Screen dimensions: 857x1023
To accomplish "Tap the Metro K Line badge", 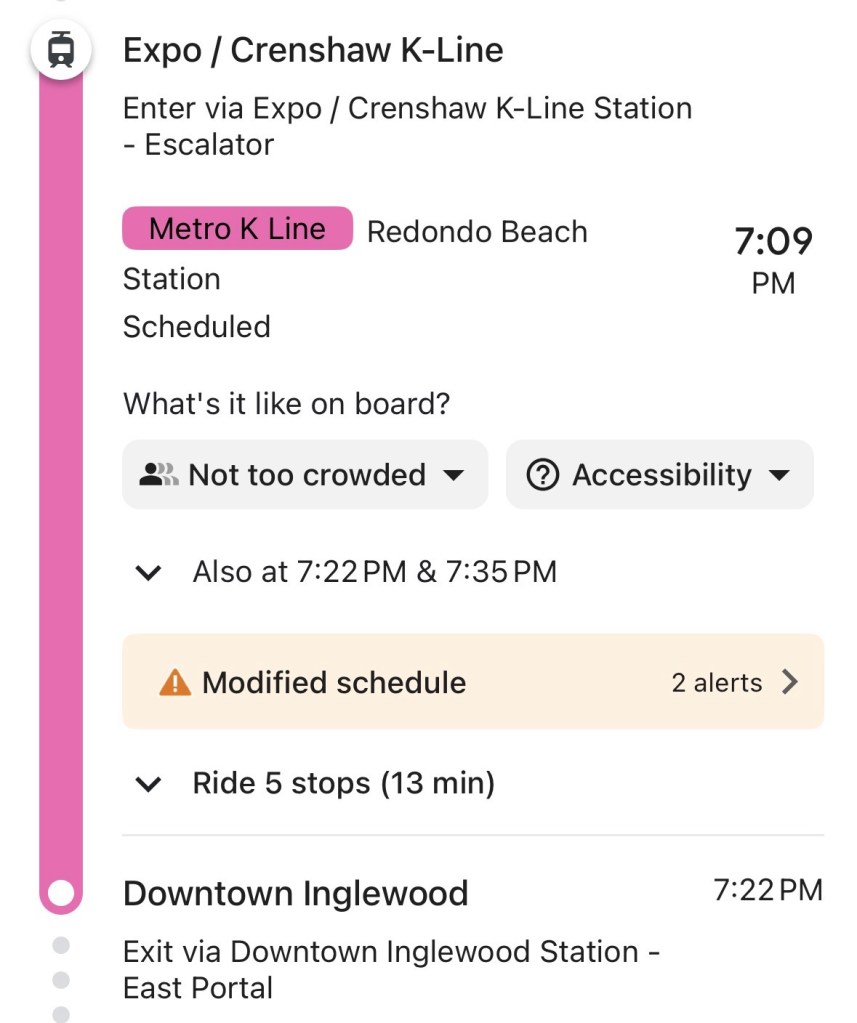I will pos(237,229).
